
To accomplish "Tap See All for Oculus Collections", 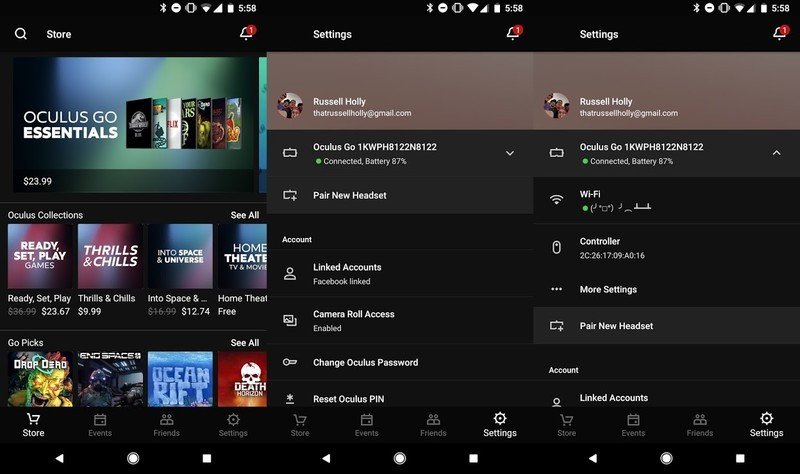I will [x=244, y=215].
